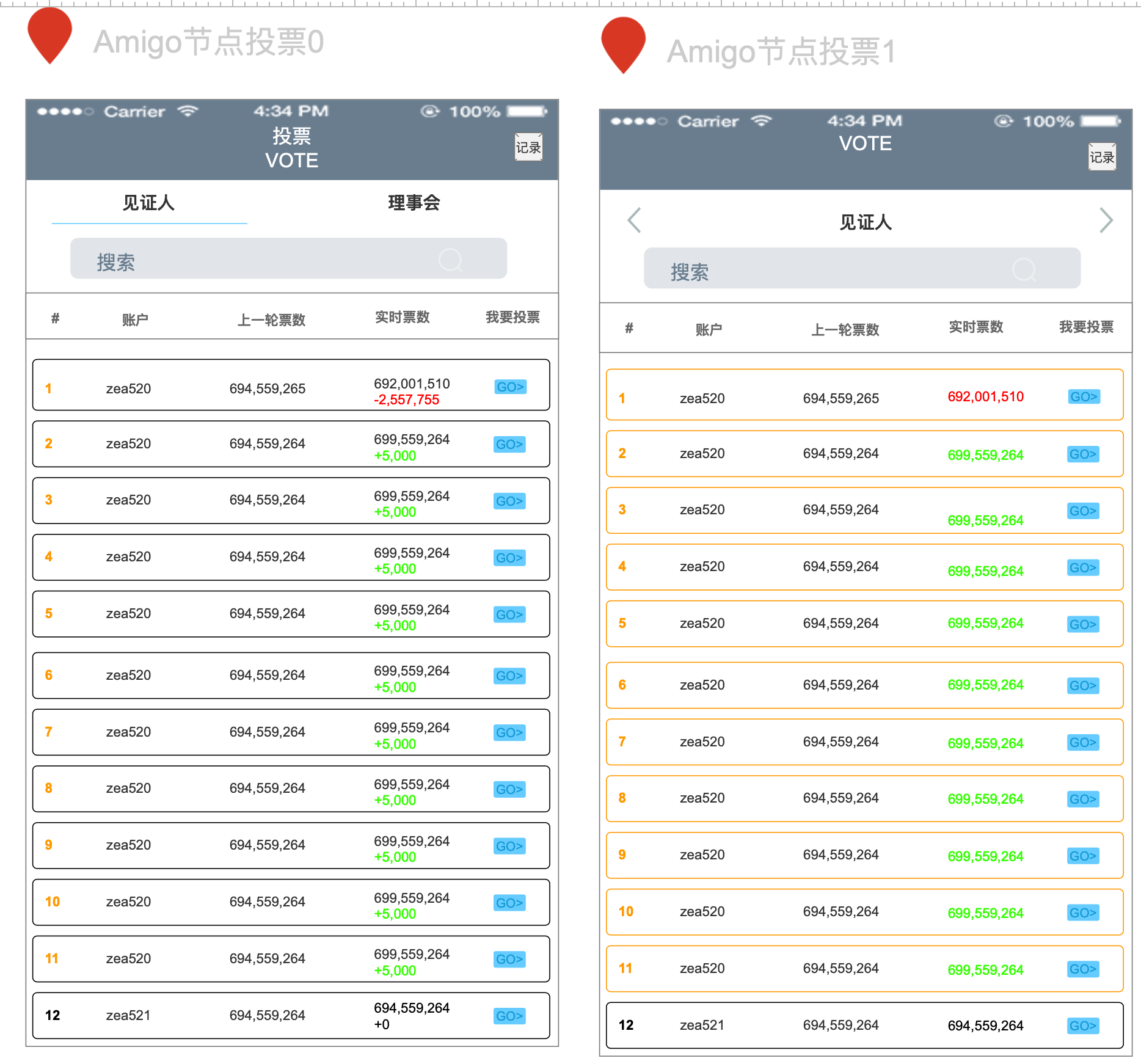Click GO> for rank 7 in right list

coord(1083,742)
